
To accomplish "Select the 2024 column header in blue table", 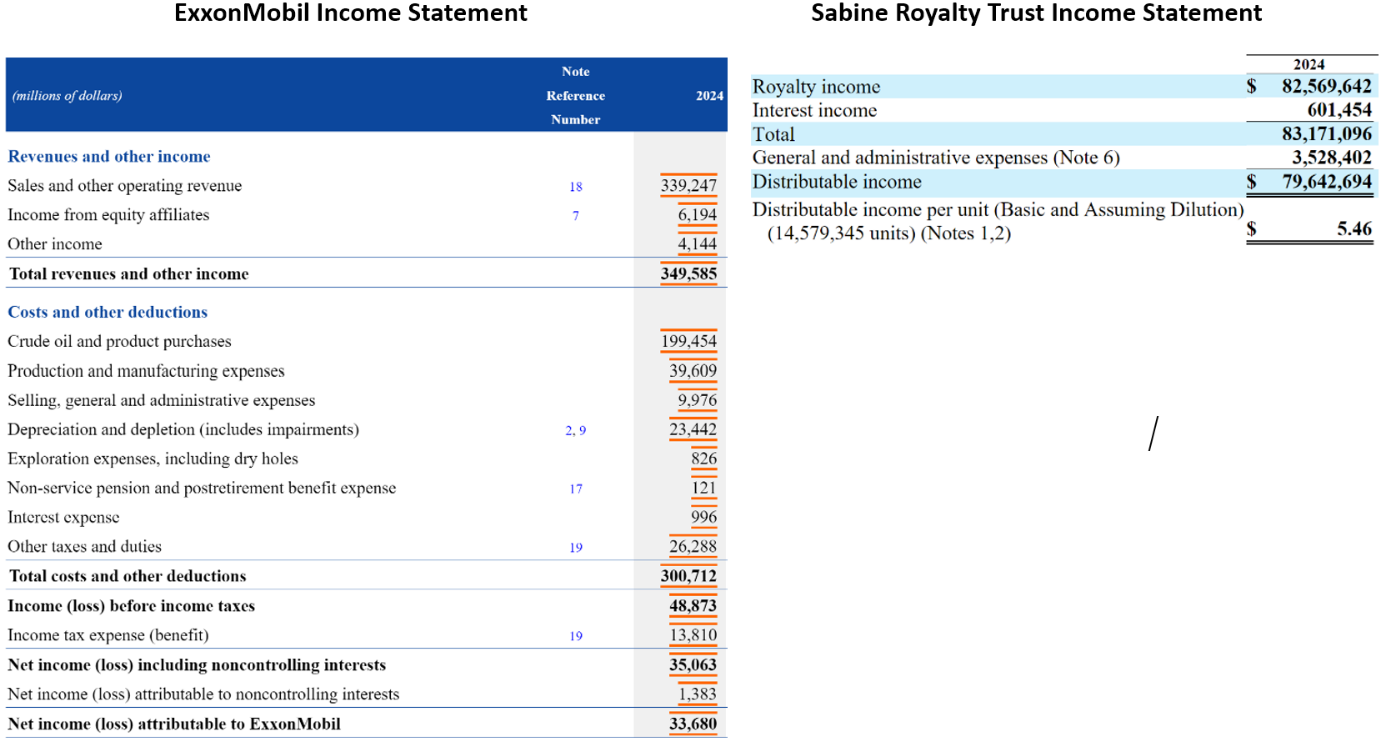I will (x=709, y=96).
